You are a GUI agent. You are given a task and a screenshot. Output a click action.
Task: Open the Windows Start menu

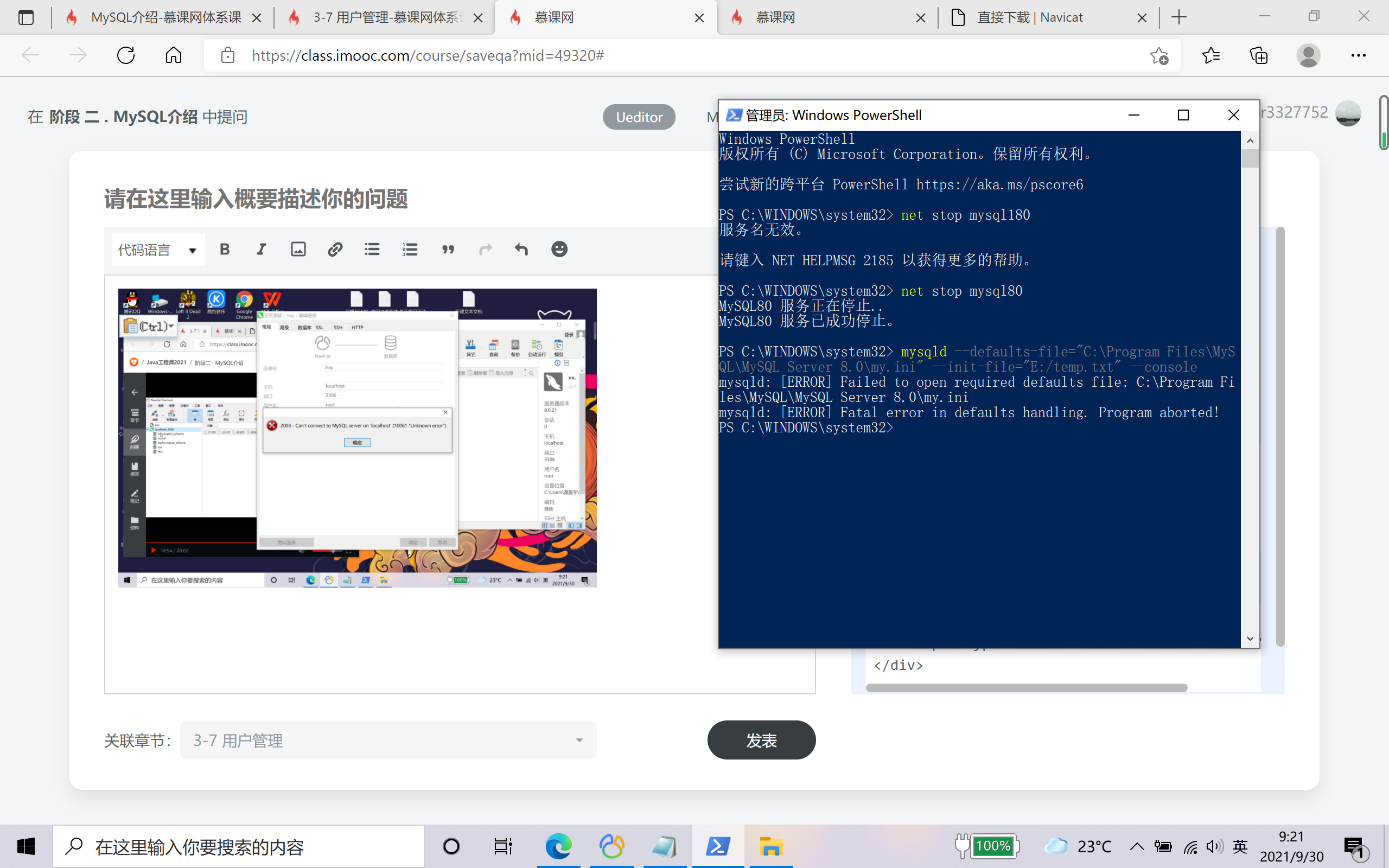click(x=26, y=846)
